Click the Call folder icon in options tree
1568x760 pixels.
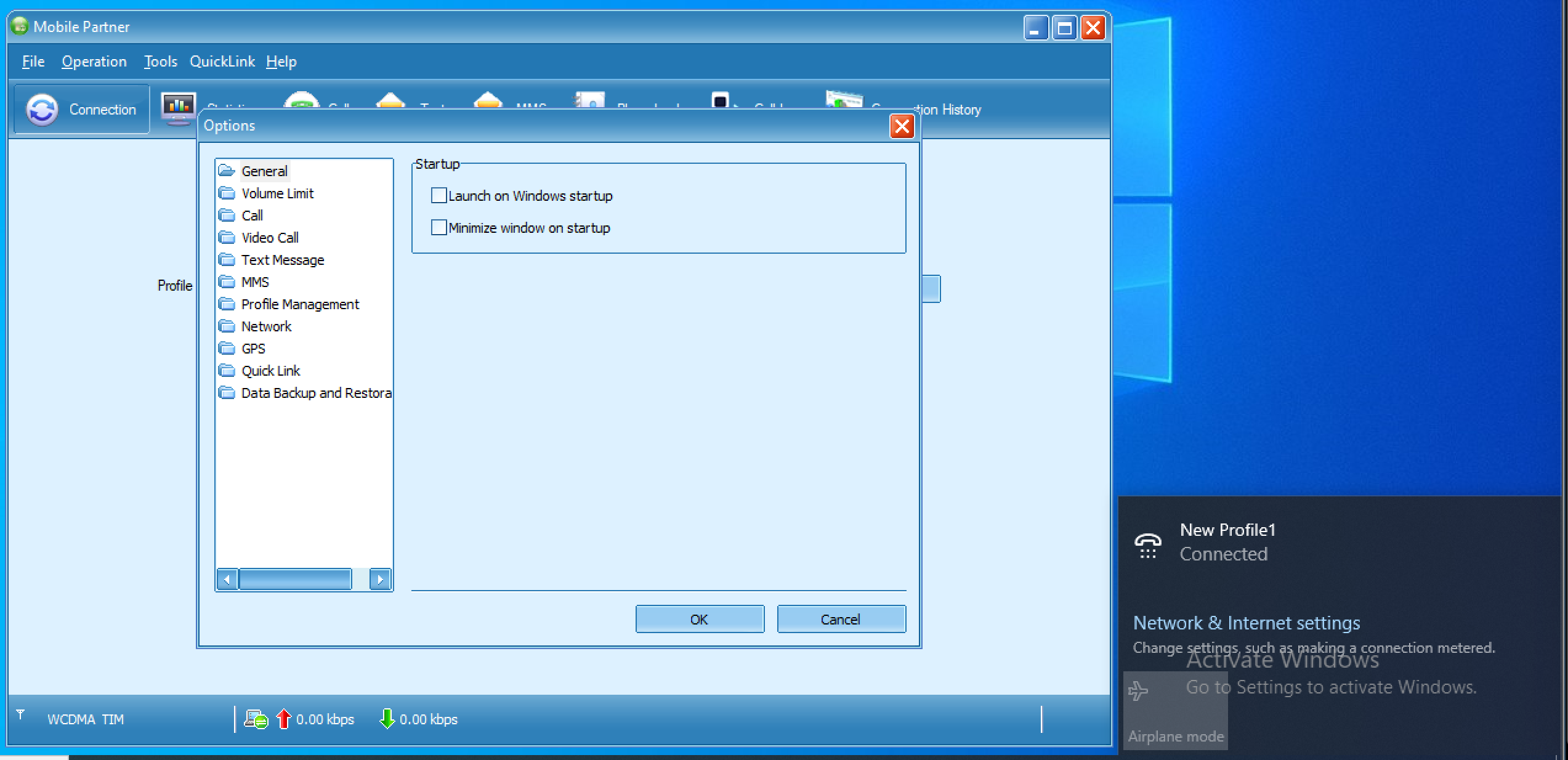point(227,216)
